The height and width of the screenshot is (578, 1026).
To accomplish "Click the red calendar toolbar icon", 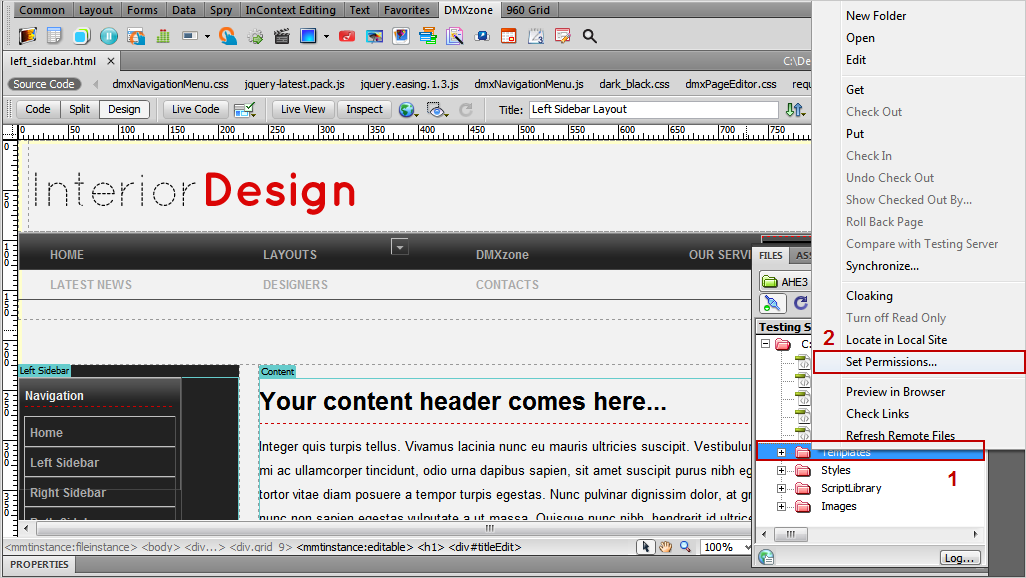I will 508,36.
